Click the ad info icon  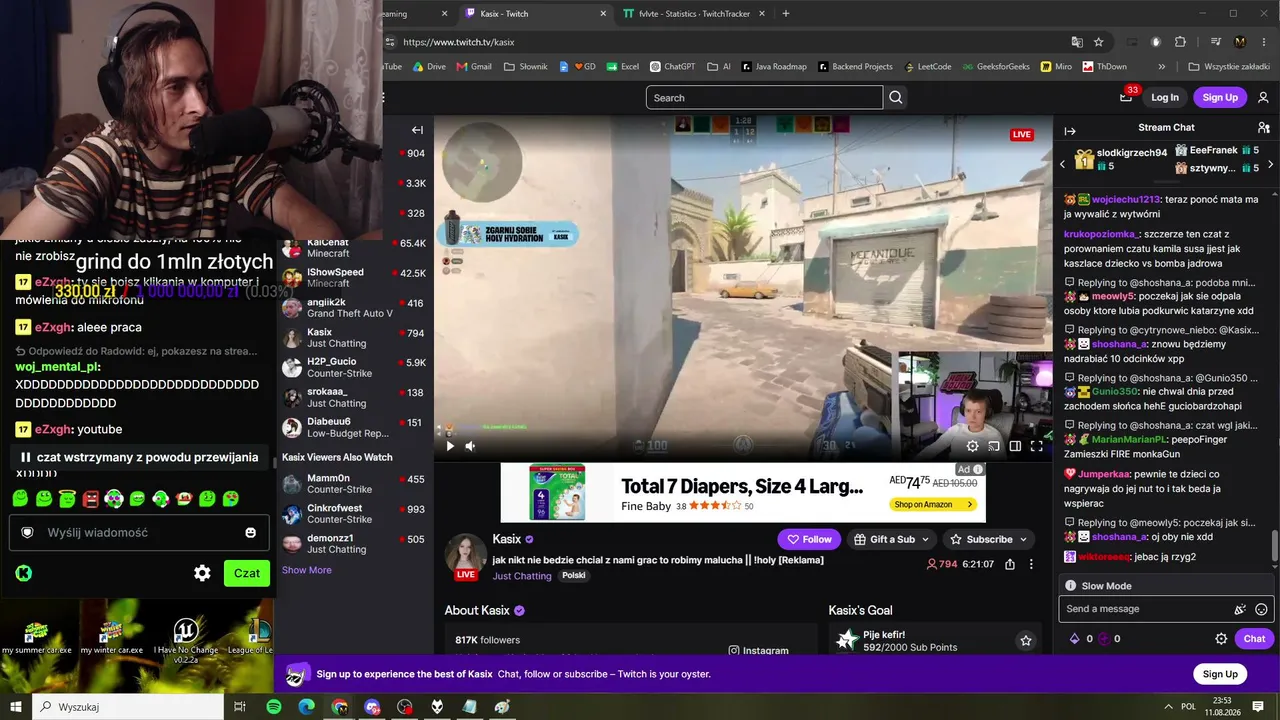click(x=978, y=469)
